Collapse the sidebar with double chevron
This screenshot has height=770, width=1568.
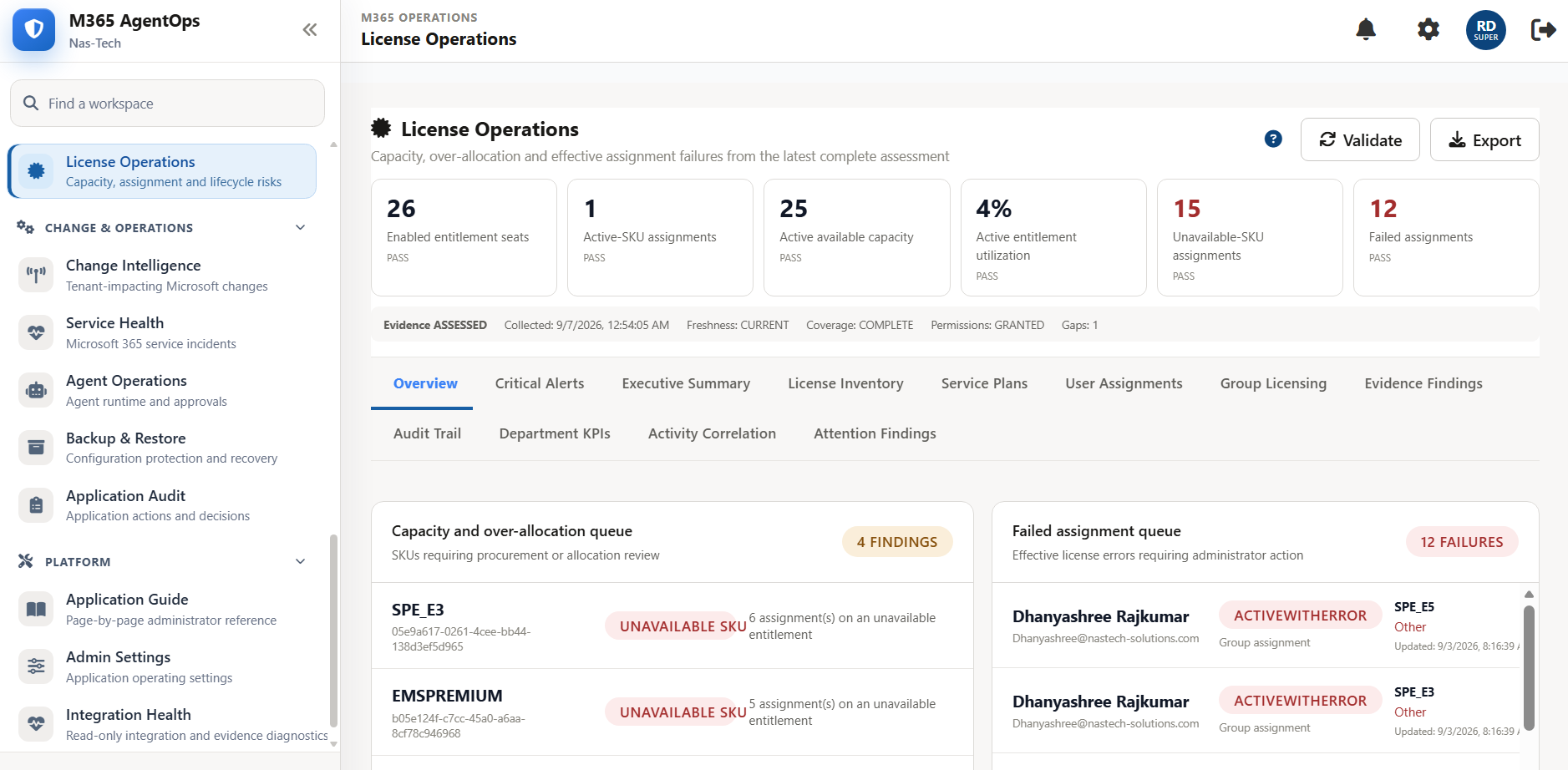coord(310,30)
